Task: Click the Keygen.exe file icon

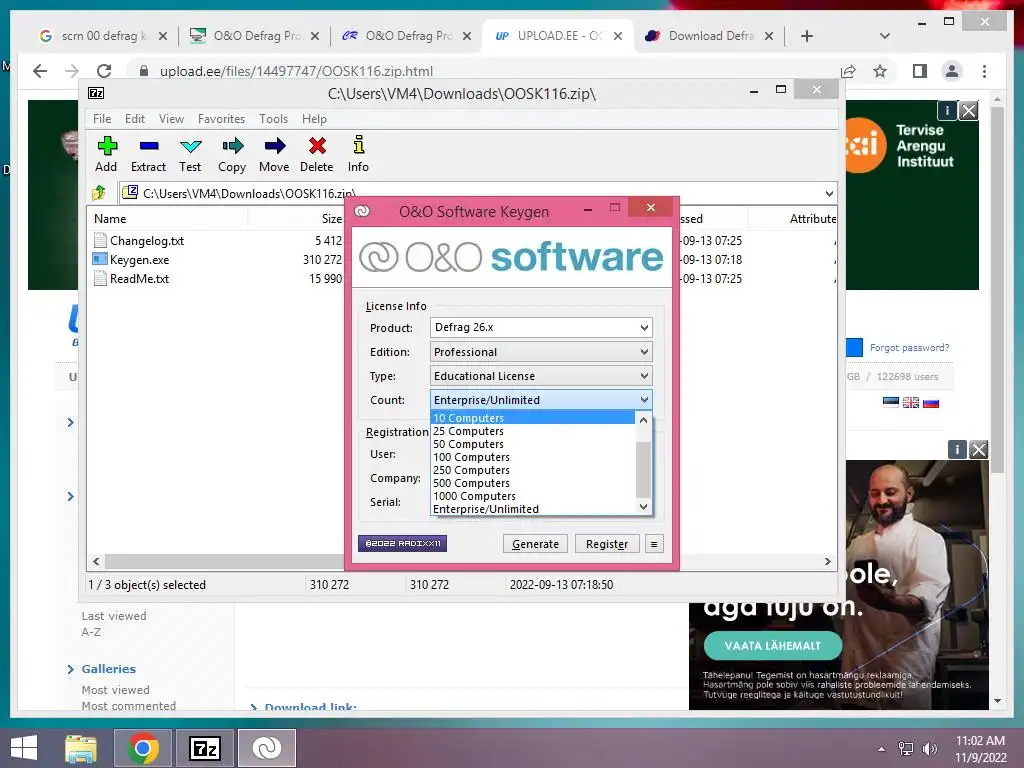Action: click(100, 259)
